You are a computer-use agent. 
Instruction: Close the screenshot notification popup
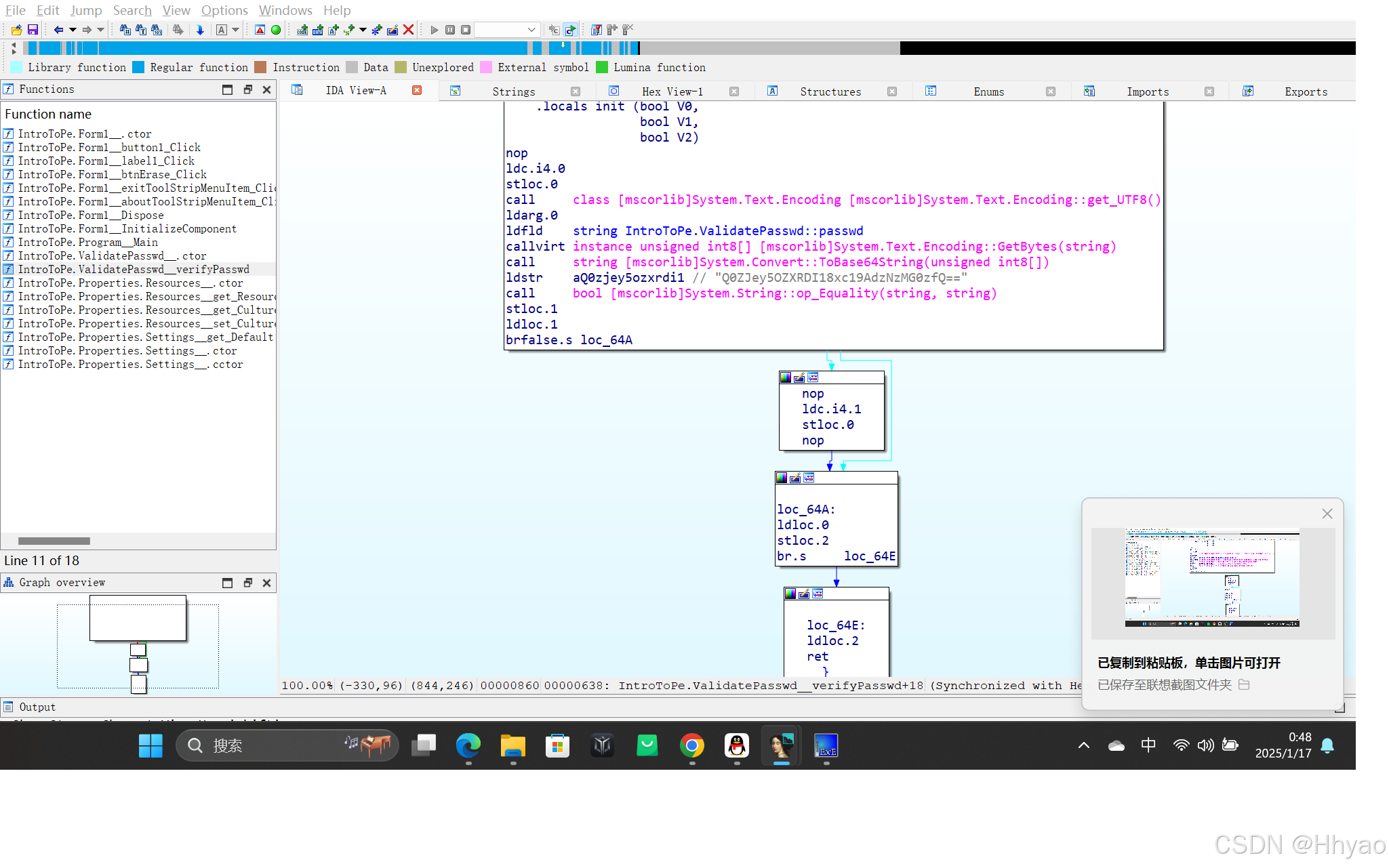(x=1327, y=514)
